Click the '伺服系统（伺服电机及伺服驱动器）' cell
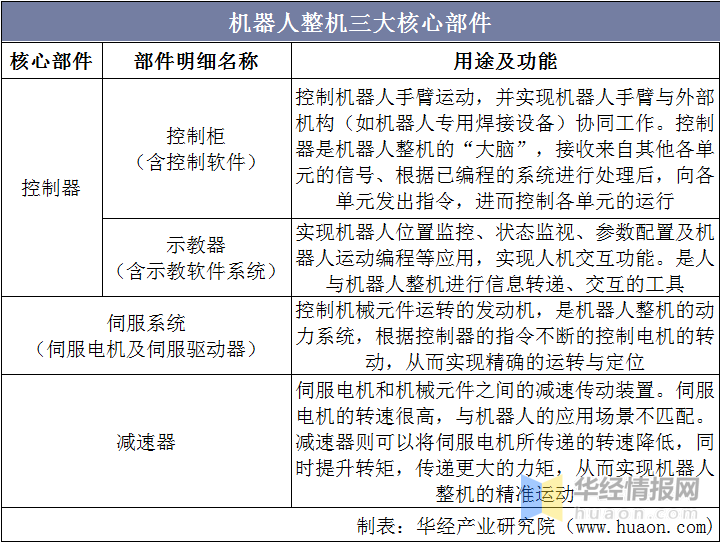The image size is (722, 542). coord(146,336)
